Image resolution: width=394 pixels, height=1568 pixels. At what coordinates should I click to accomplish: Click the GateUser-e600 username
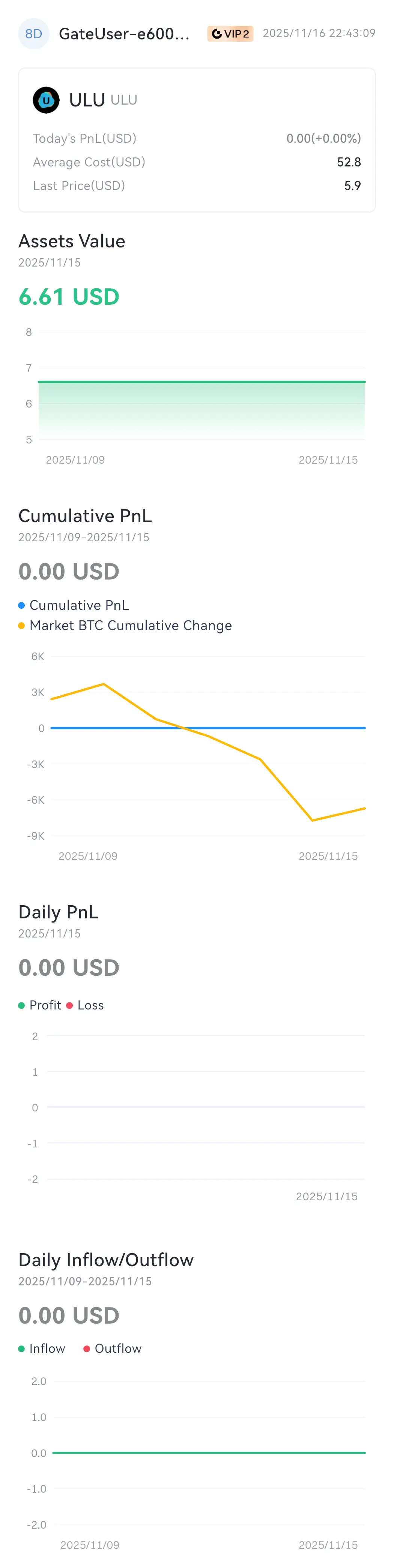123,33
